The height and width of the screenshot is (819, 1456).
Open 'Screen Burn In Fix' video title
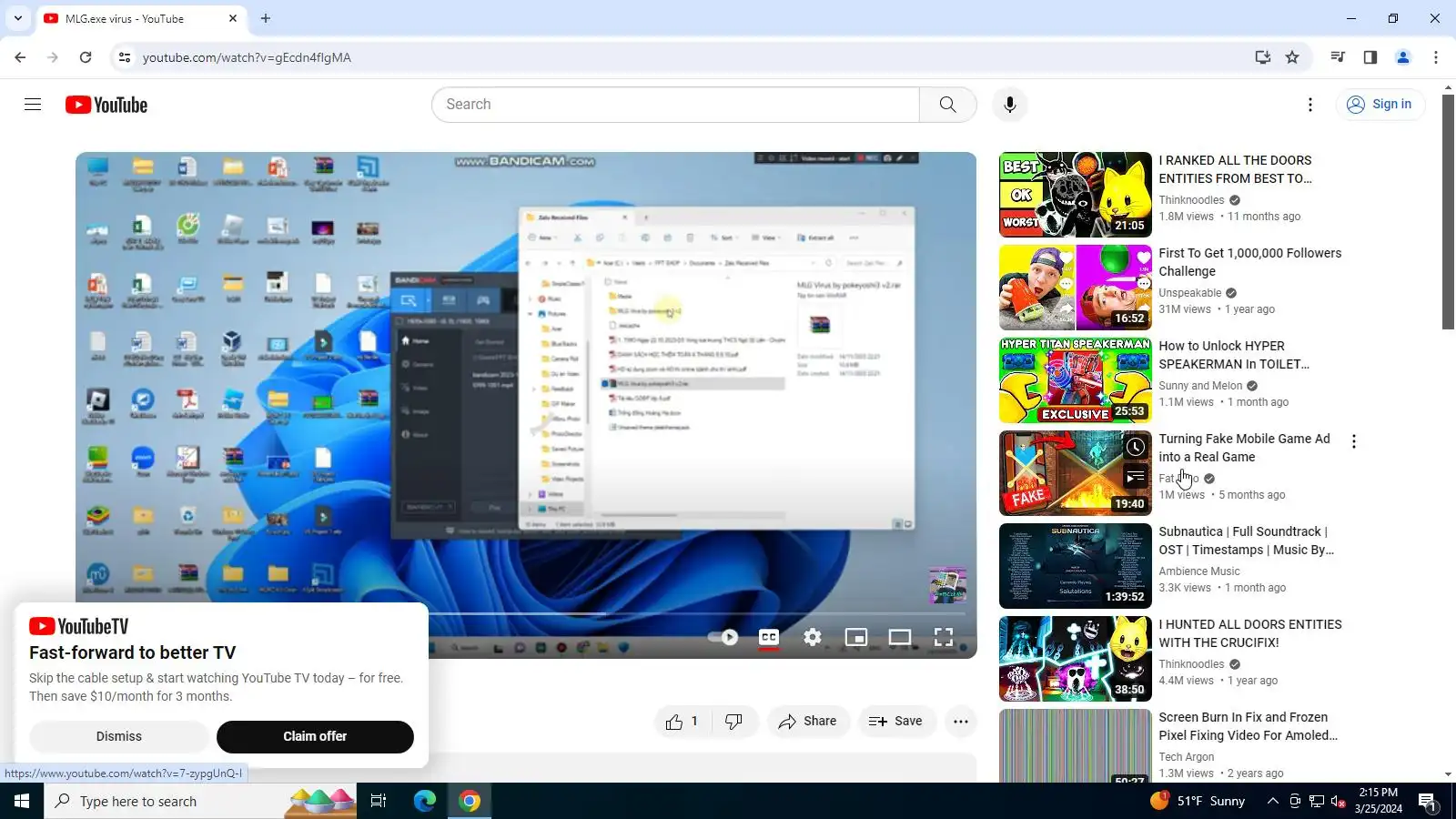pyautogui.click(x=1248, y=726)
